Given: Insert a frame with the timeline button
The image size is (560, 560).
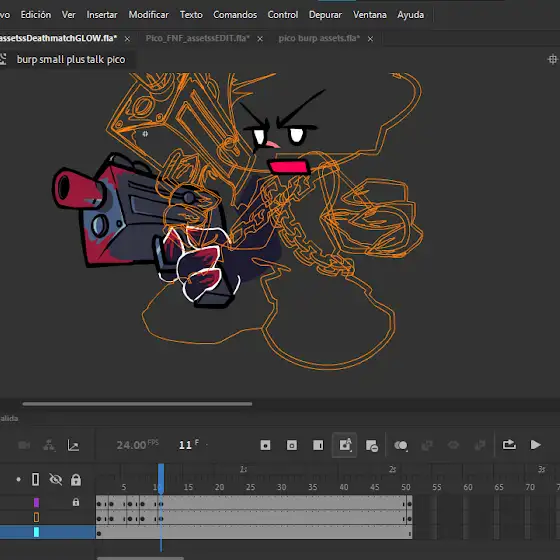Looking at the screenshot, I should (x=318, y=445).
